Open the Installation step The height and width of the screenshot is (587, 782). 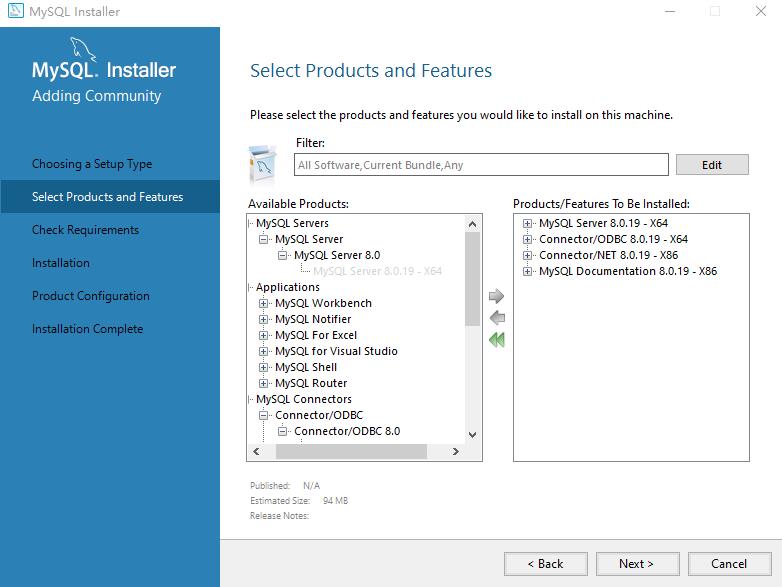tap(61, 262)
